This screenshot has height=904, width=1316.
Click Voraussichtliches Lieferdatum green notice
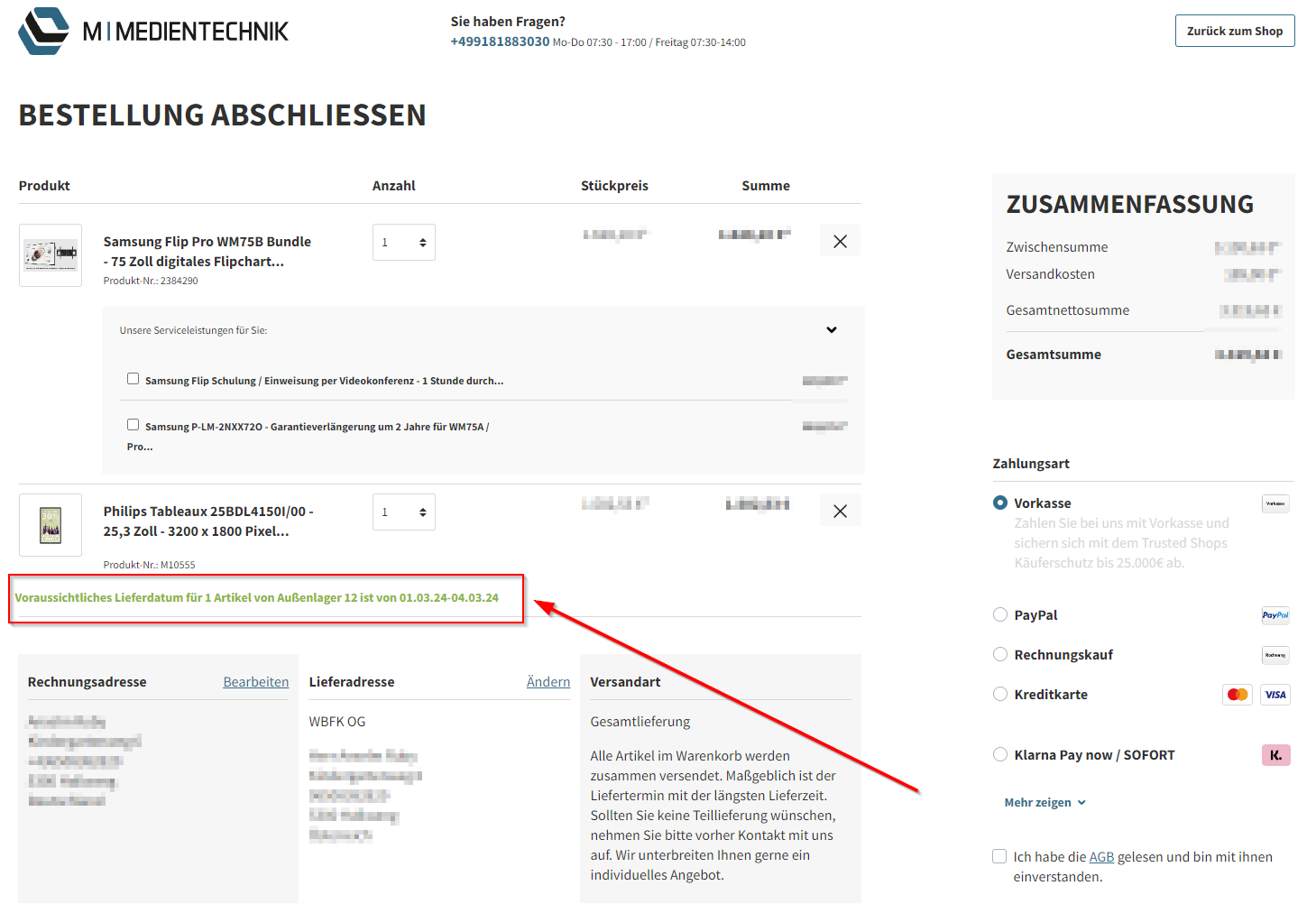[256, 598]
